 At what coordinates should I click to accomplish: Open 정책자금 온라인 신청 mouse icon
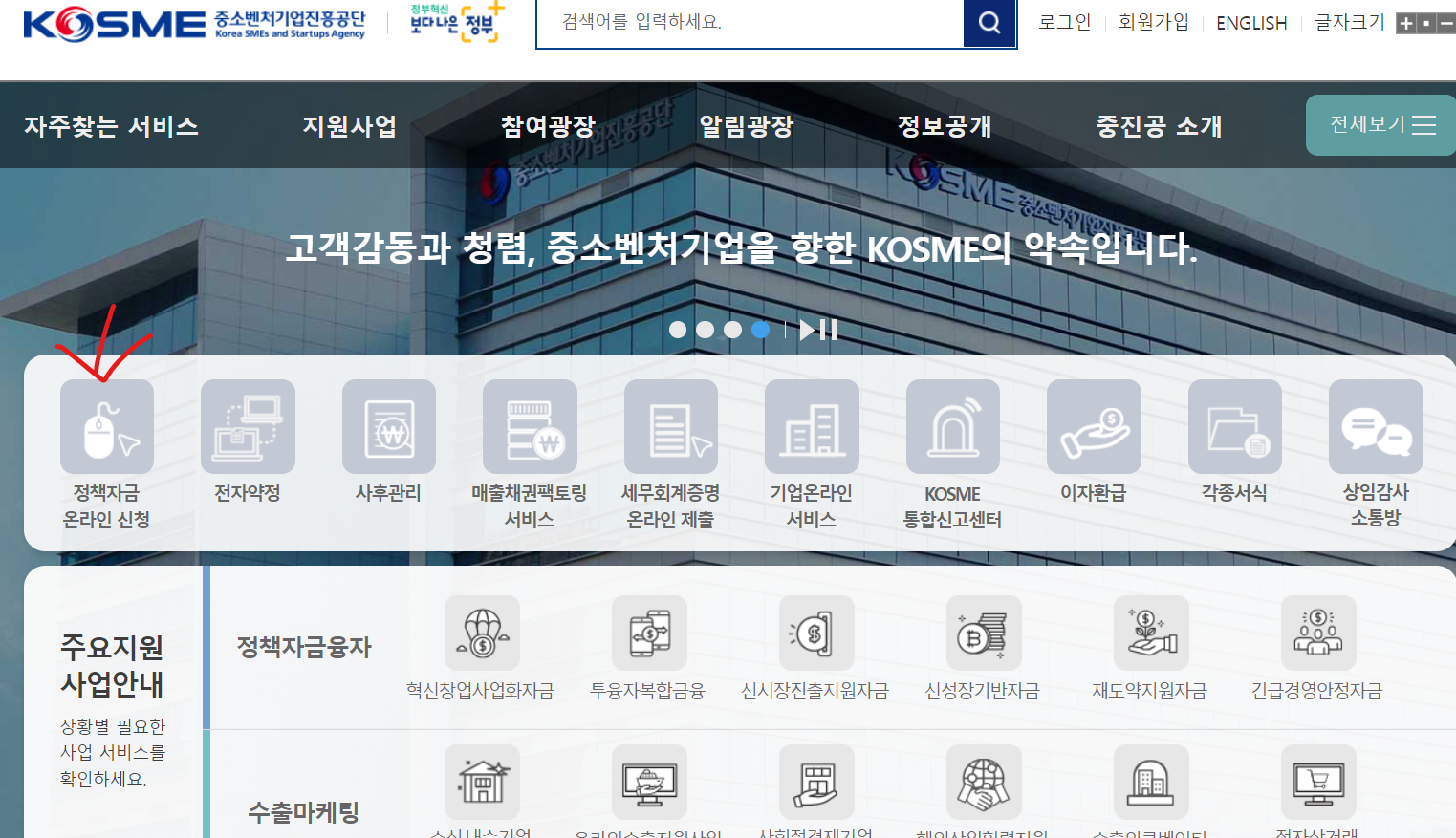[107, 427]
